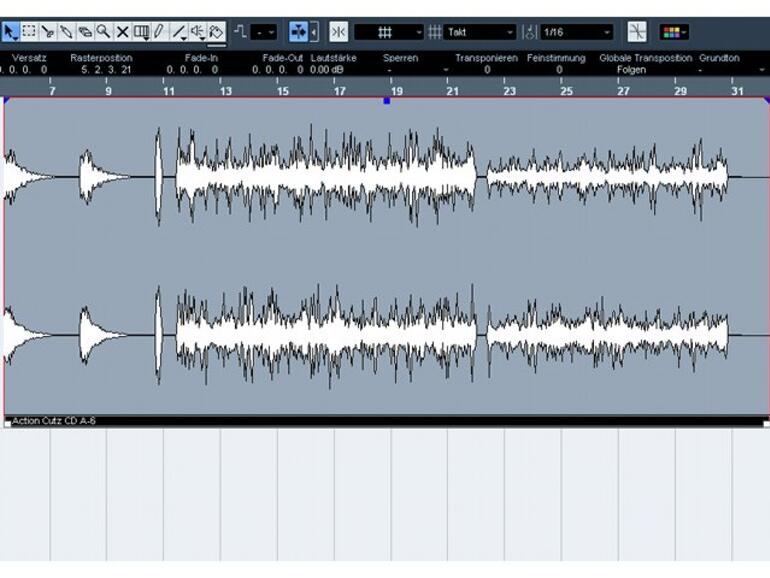Select the Draw pencil tool
Screen dimensions: 770x578
(x=159, y=32)
